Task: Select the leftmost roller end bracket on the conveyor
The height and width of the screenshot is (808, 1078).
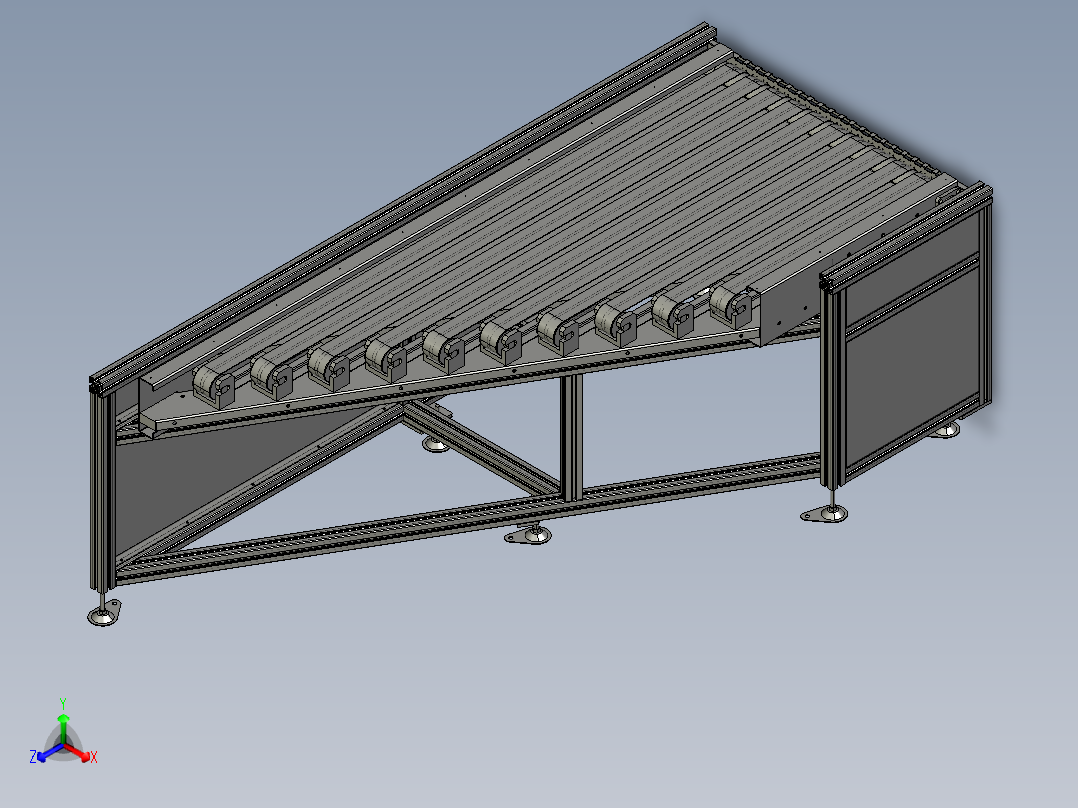Action: pyautogui.click(x=214, y=386)
